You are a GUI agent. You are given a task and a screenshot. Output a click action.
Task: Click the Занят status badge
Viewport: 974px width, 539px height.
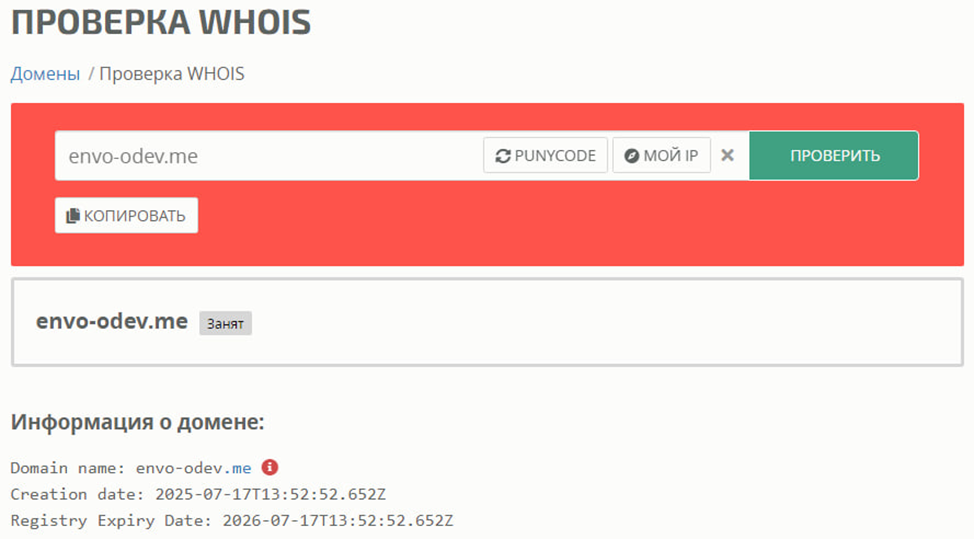(225, 323)
